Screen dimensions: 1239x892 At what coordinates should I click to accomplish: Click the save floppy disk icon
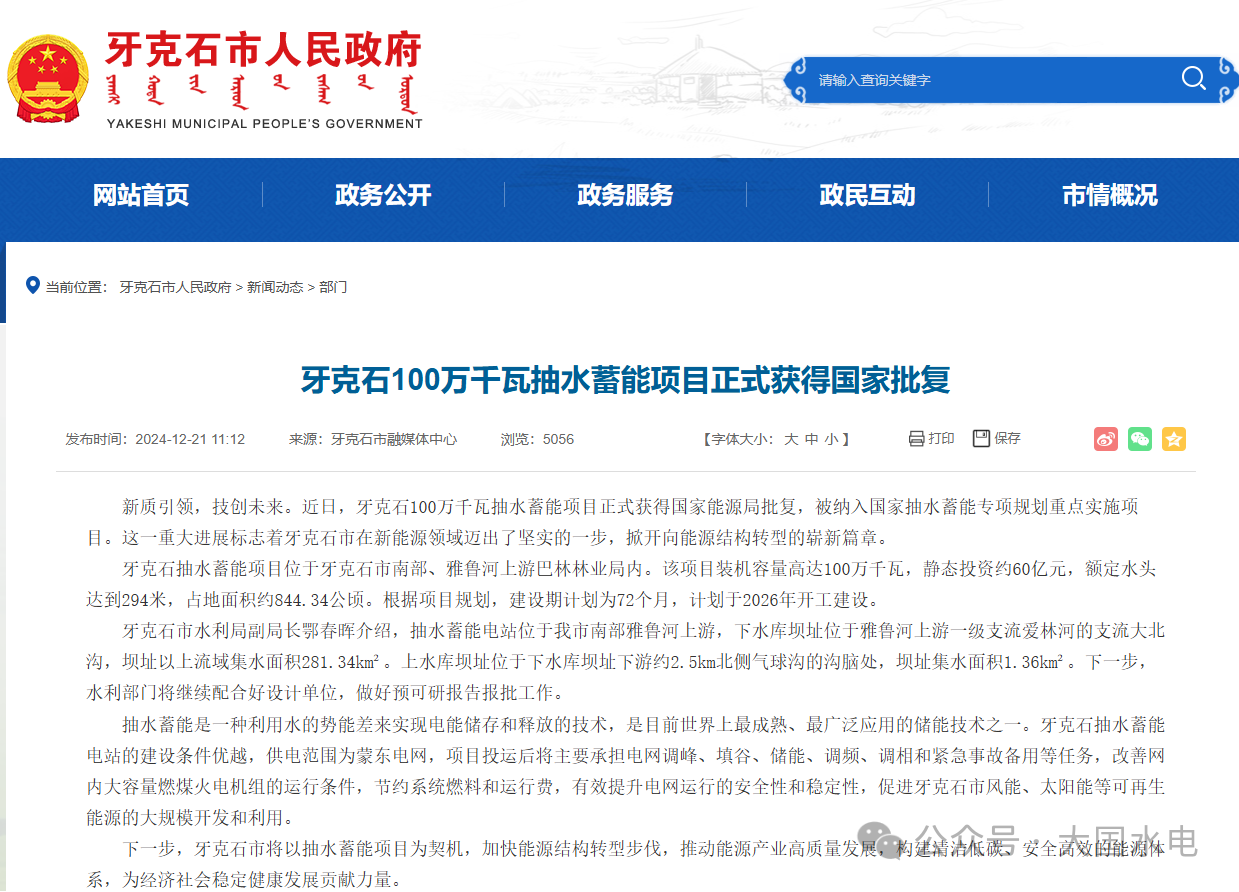click(981, 439)
